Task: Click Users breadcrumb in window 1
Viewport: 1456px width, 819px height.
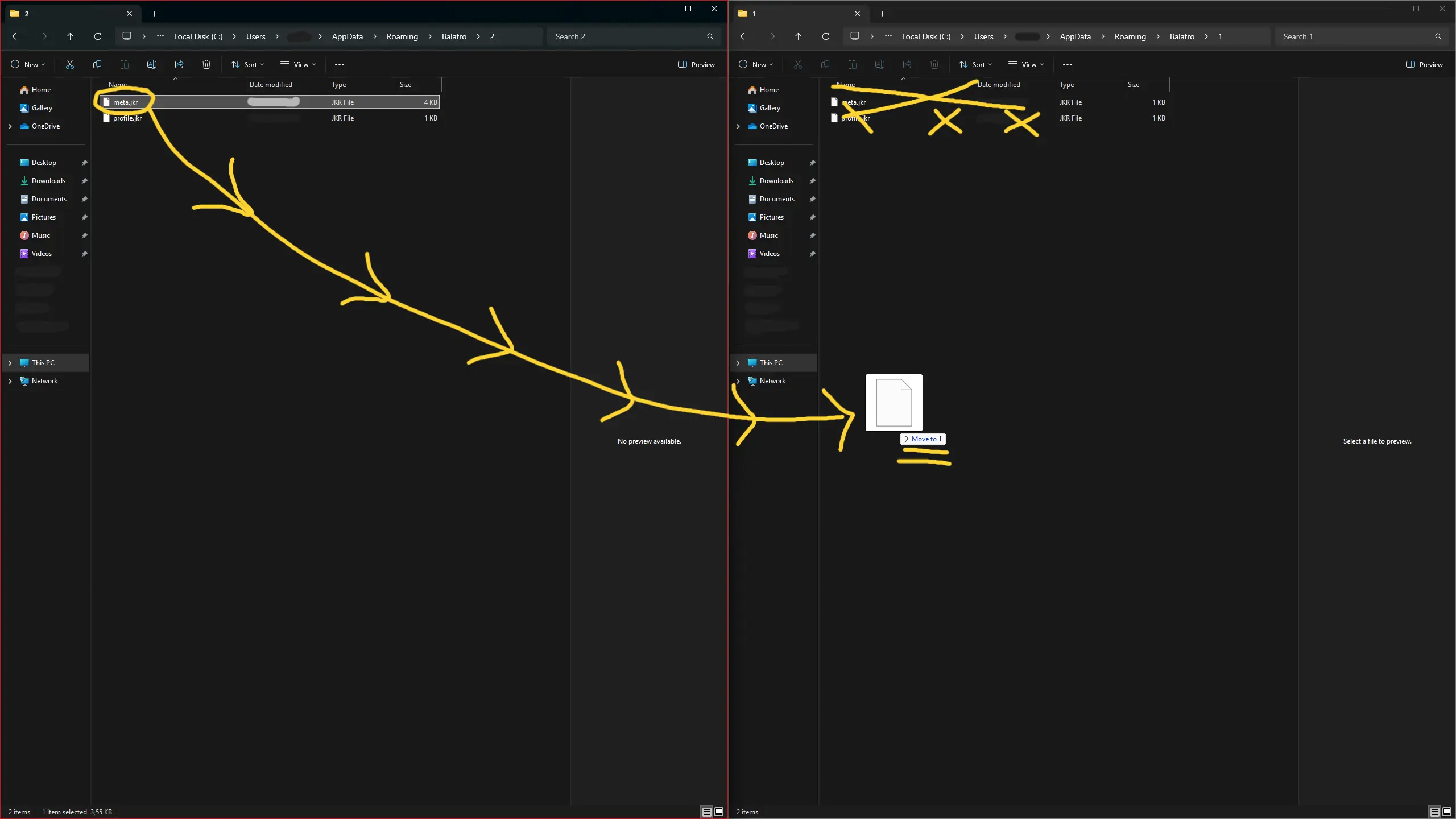Action: coord(983,36)
